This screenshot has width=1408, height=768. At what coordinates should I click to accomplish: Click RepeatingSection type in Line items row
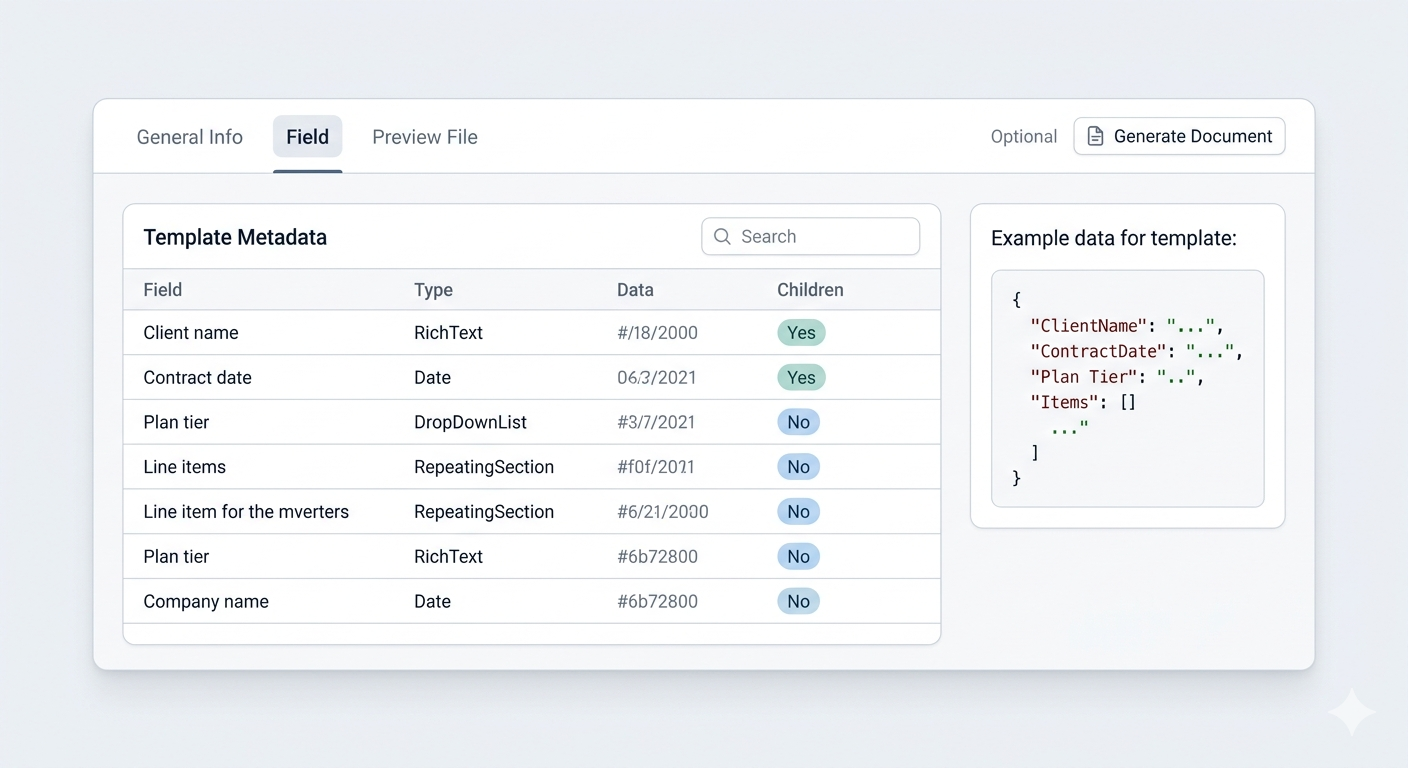coord(484,467)
